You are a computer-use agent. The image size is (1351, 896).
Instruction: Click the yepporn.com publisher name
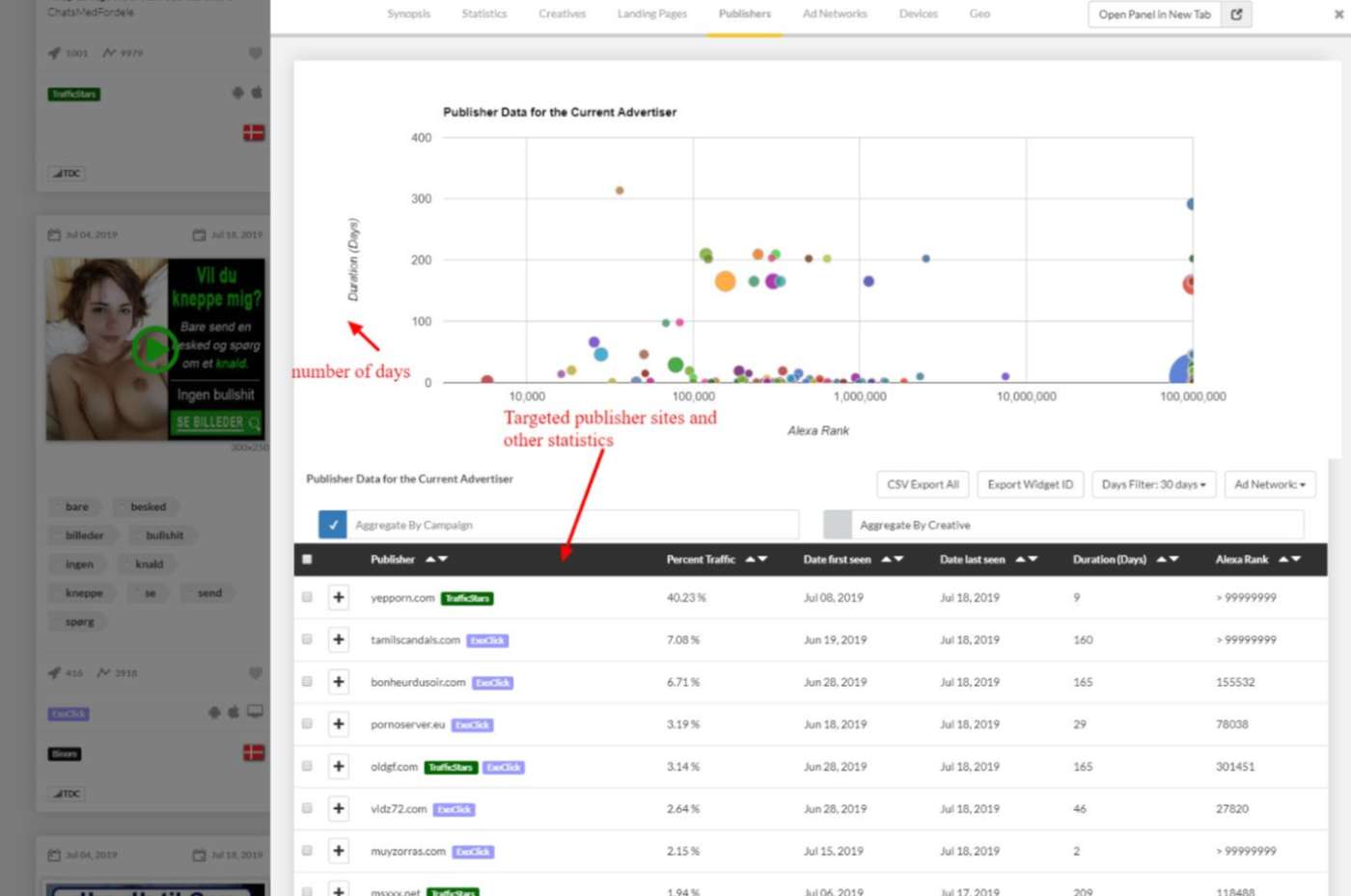coord(402,598)
